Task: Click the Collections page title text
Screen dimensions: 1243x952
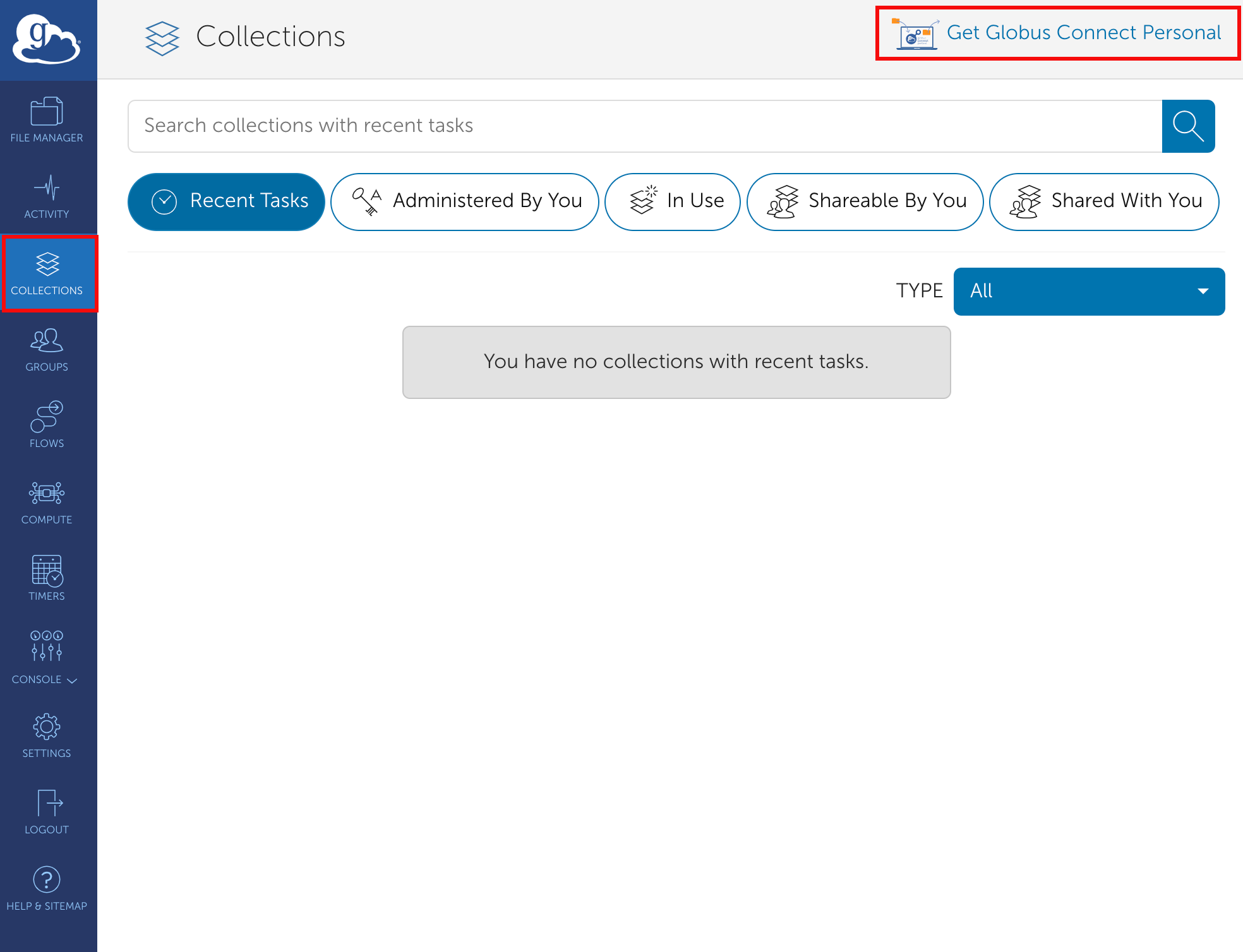Action: tap(270, 37)
